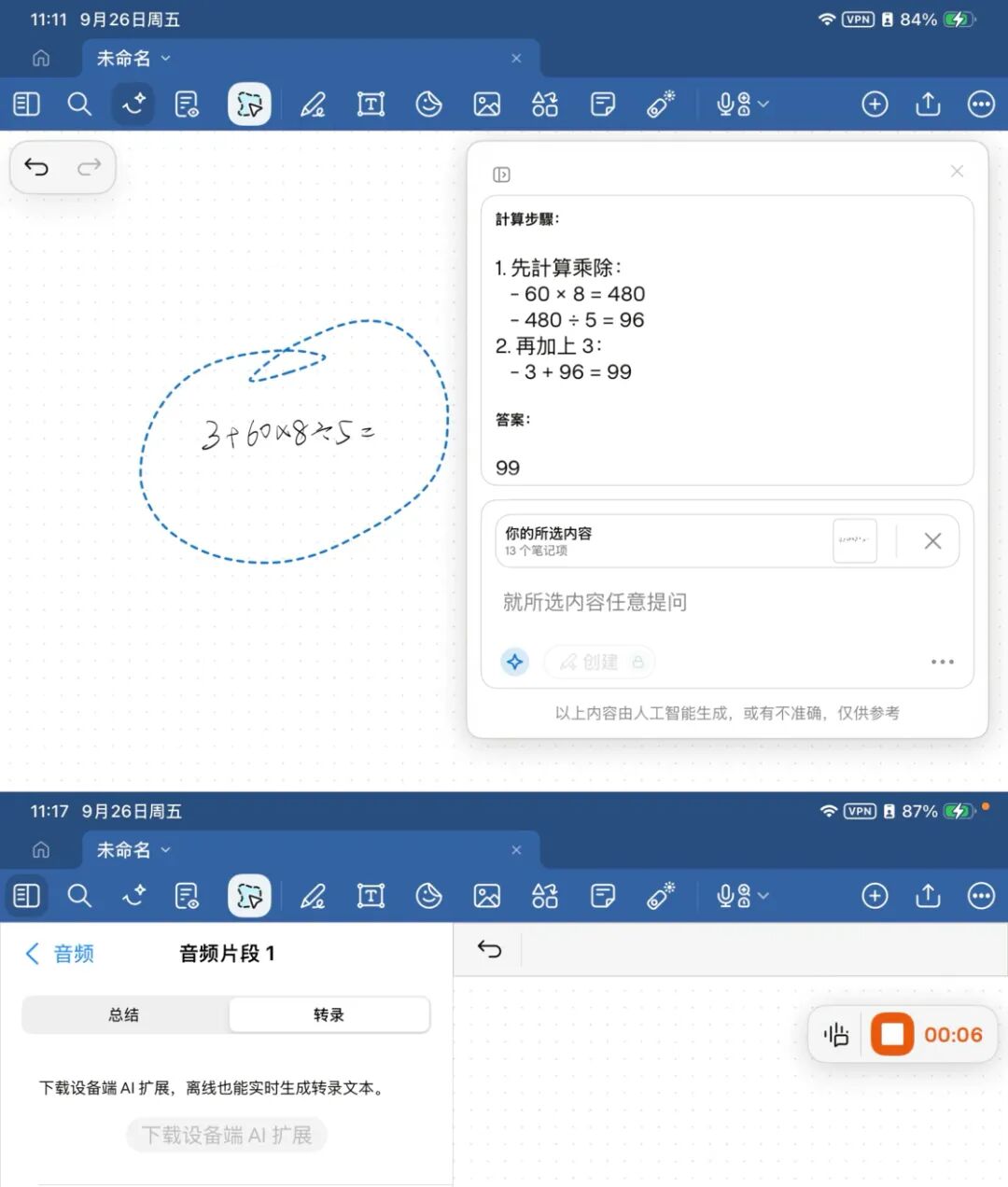
Task: Expand the 未命名 tab dropdown in the 11:17 screenshot
Action: 165,850
